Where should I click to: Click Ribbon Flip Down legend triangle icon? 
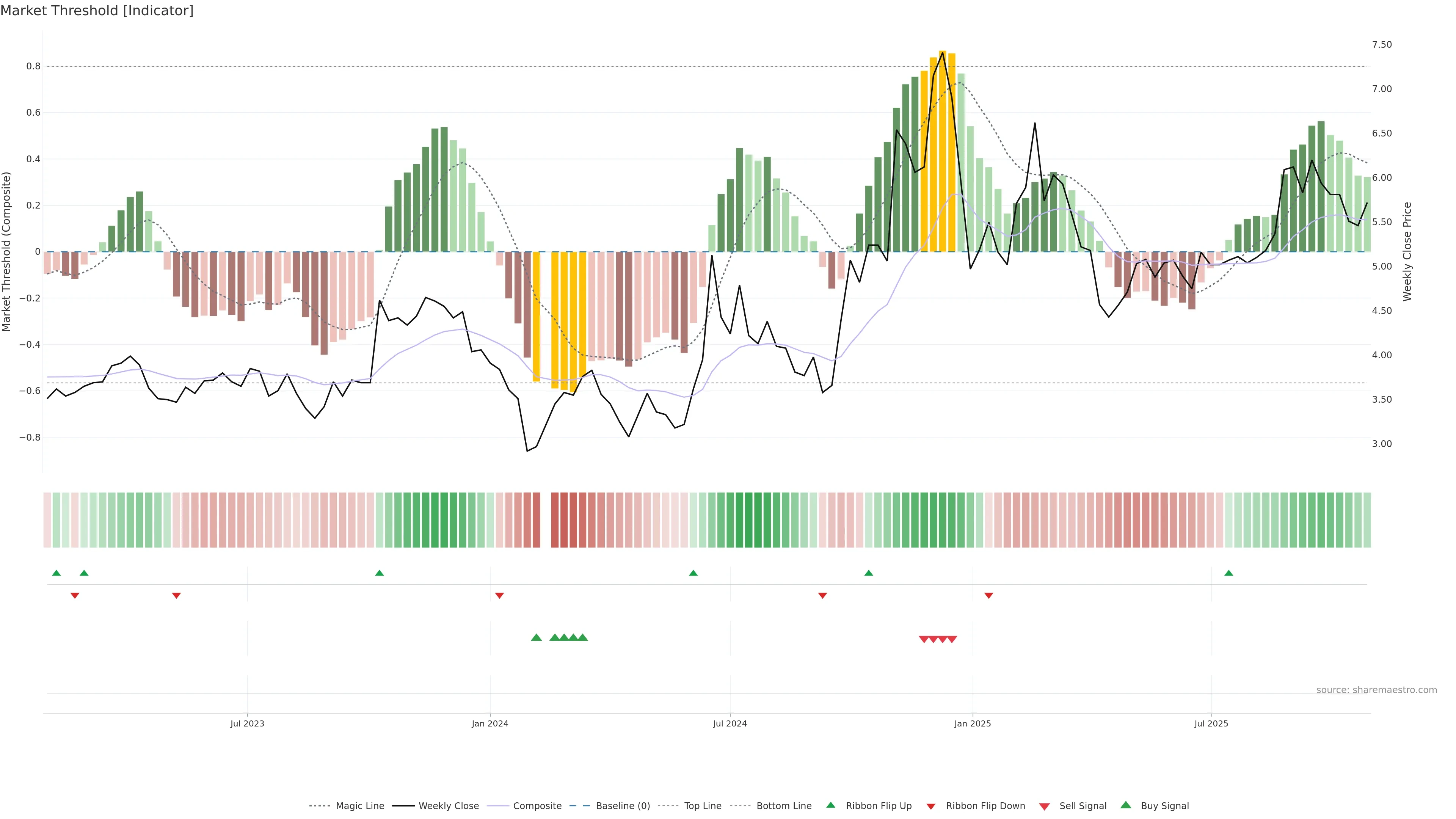pyautogui.click(x=931, y=806)
